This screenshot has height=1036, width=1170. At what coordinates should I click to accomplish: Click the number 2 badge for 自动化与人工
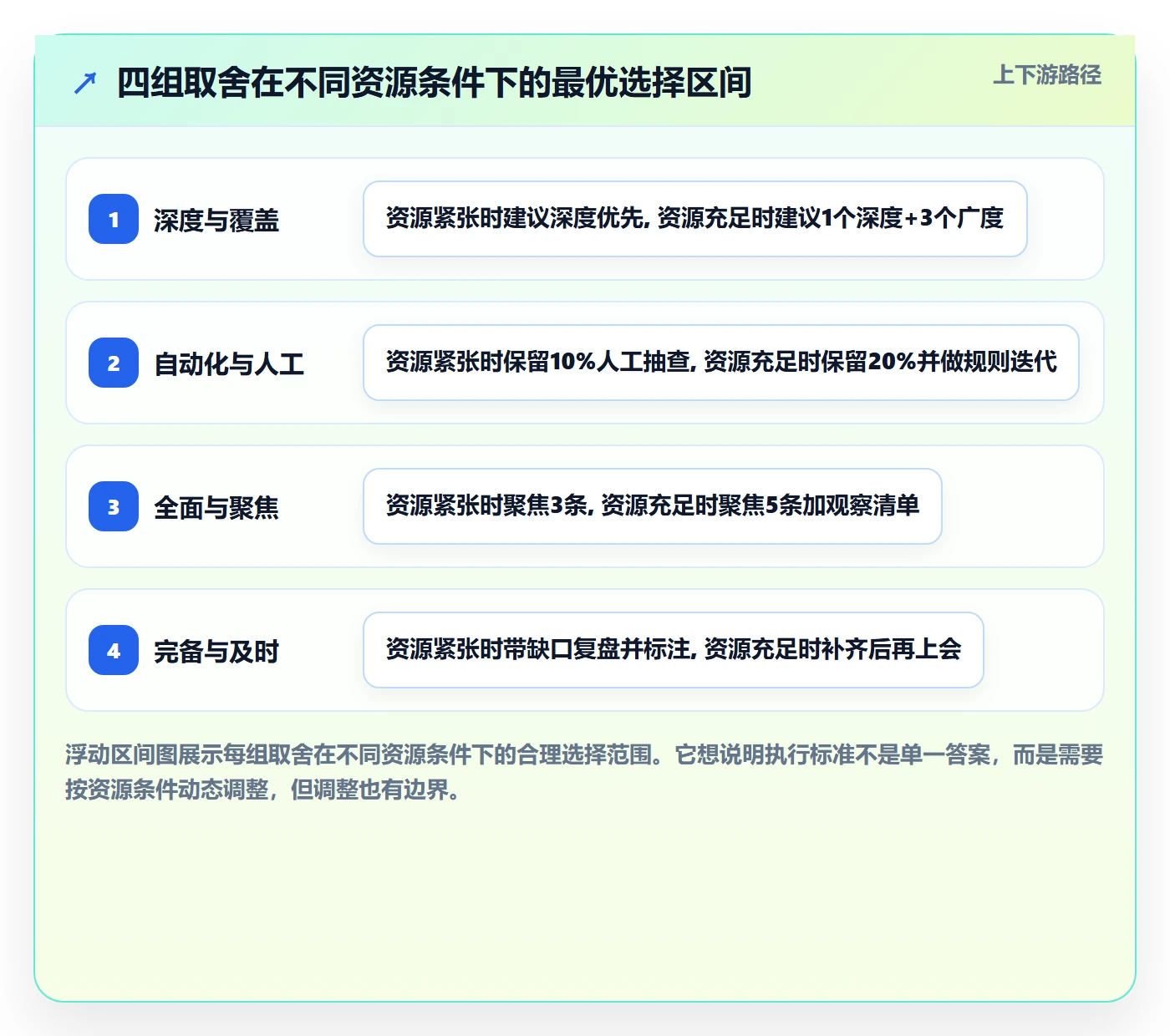click(x=114, y=363)
